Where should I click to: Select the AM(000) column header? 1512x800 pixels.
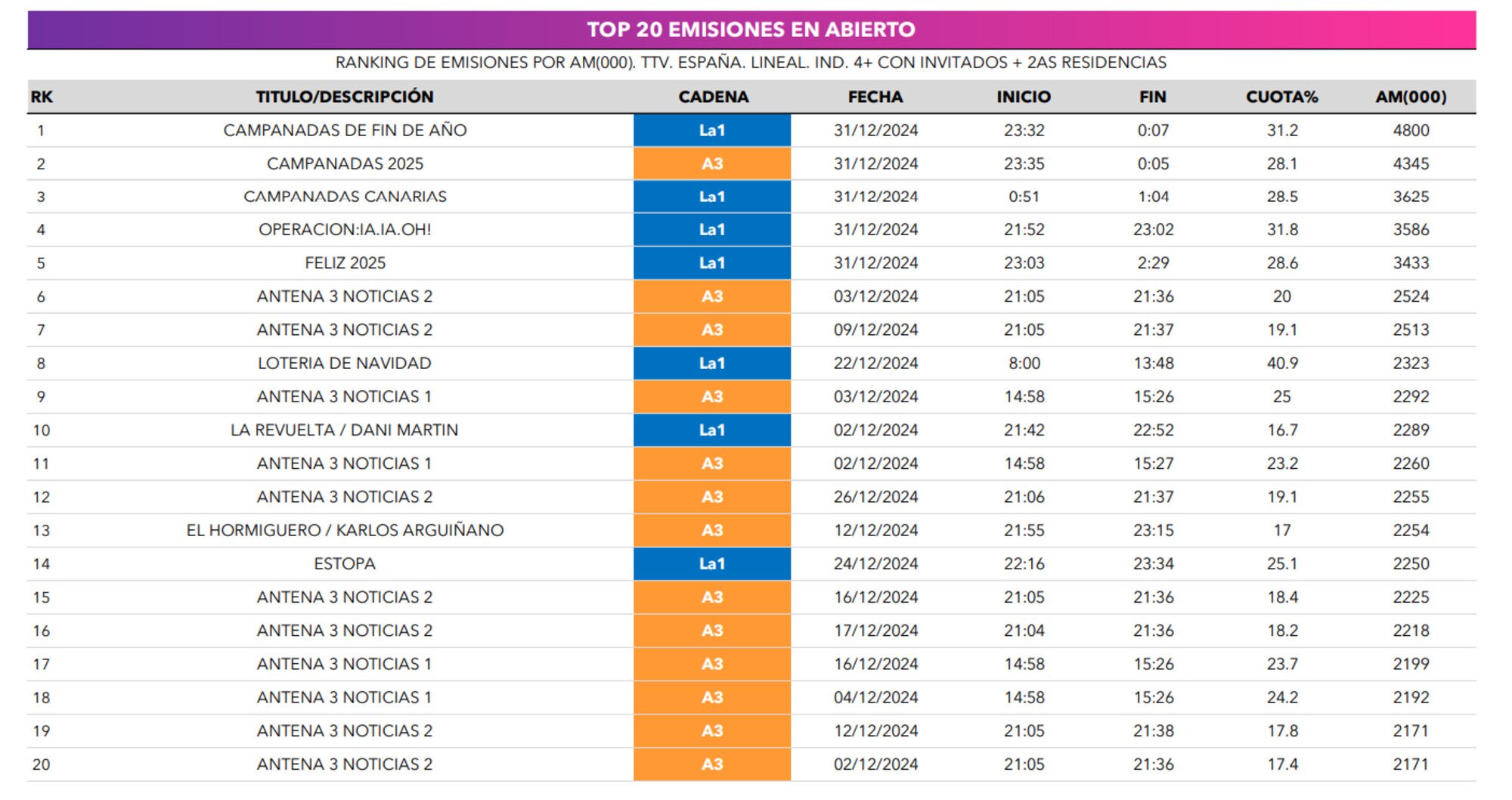pyautogui.click(x=1411, y=97)
